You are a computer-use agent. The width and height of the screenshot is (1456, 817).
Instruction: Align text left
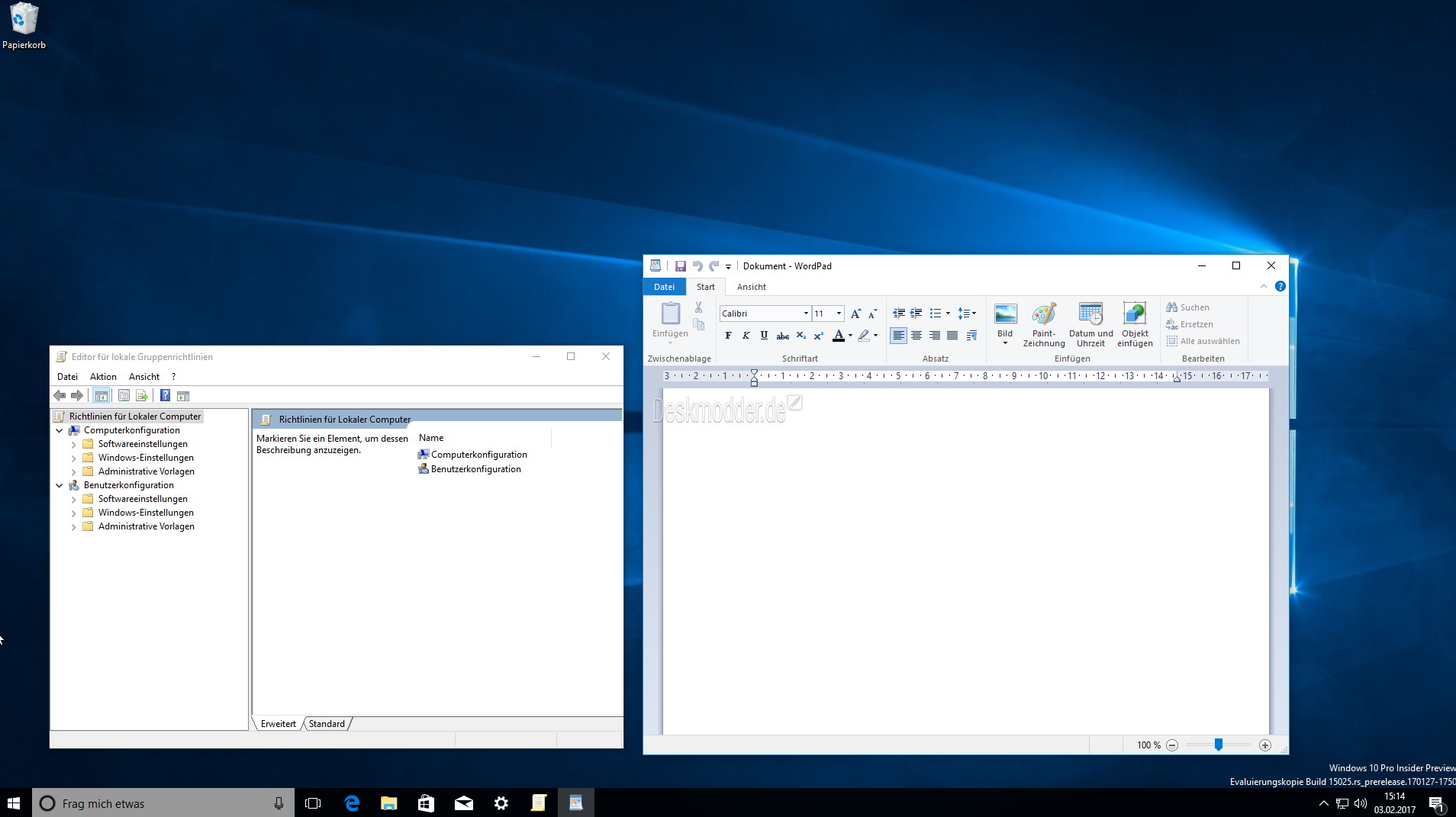pos(899,336)
